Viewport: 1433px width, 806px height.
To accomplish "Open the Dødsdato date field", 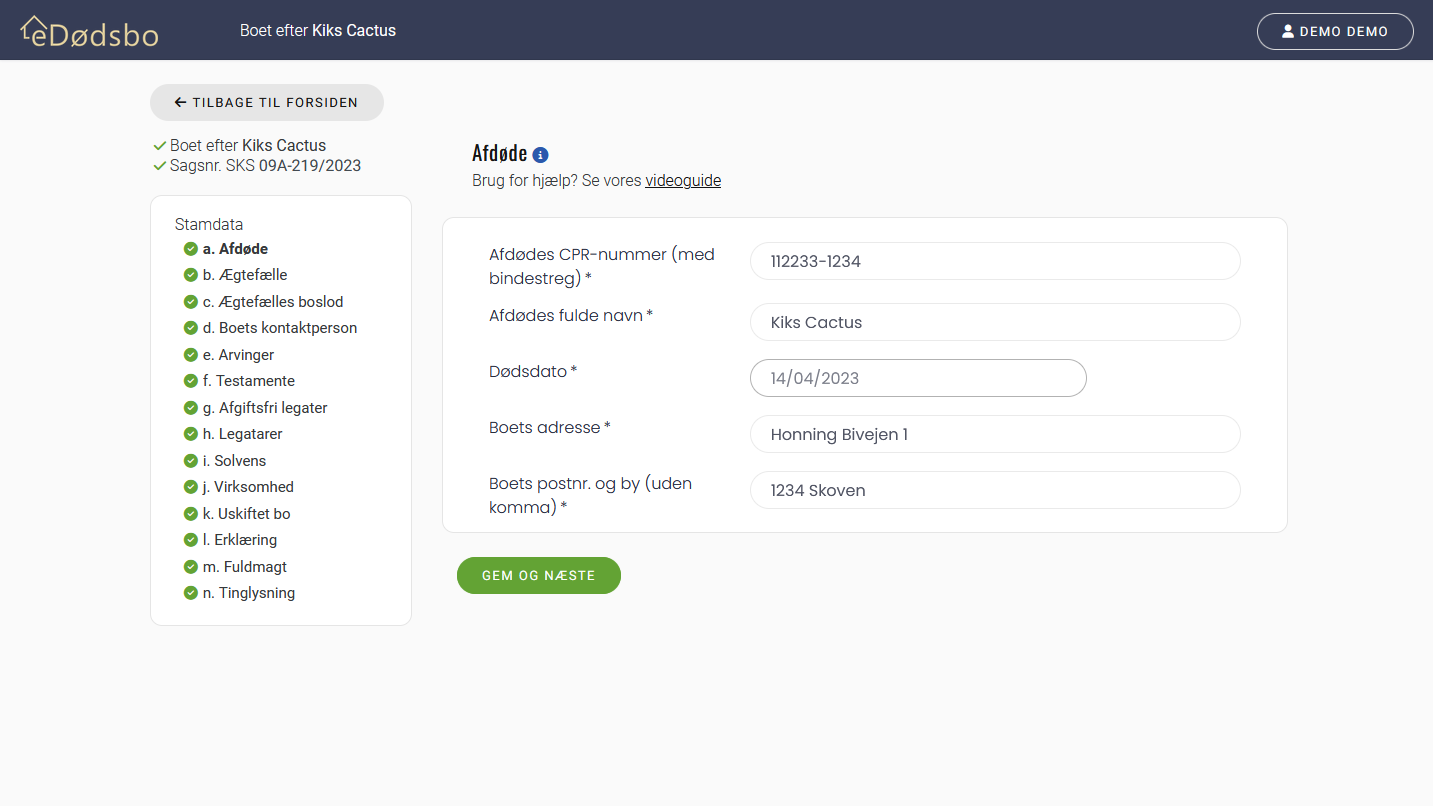I will point(917,378).
